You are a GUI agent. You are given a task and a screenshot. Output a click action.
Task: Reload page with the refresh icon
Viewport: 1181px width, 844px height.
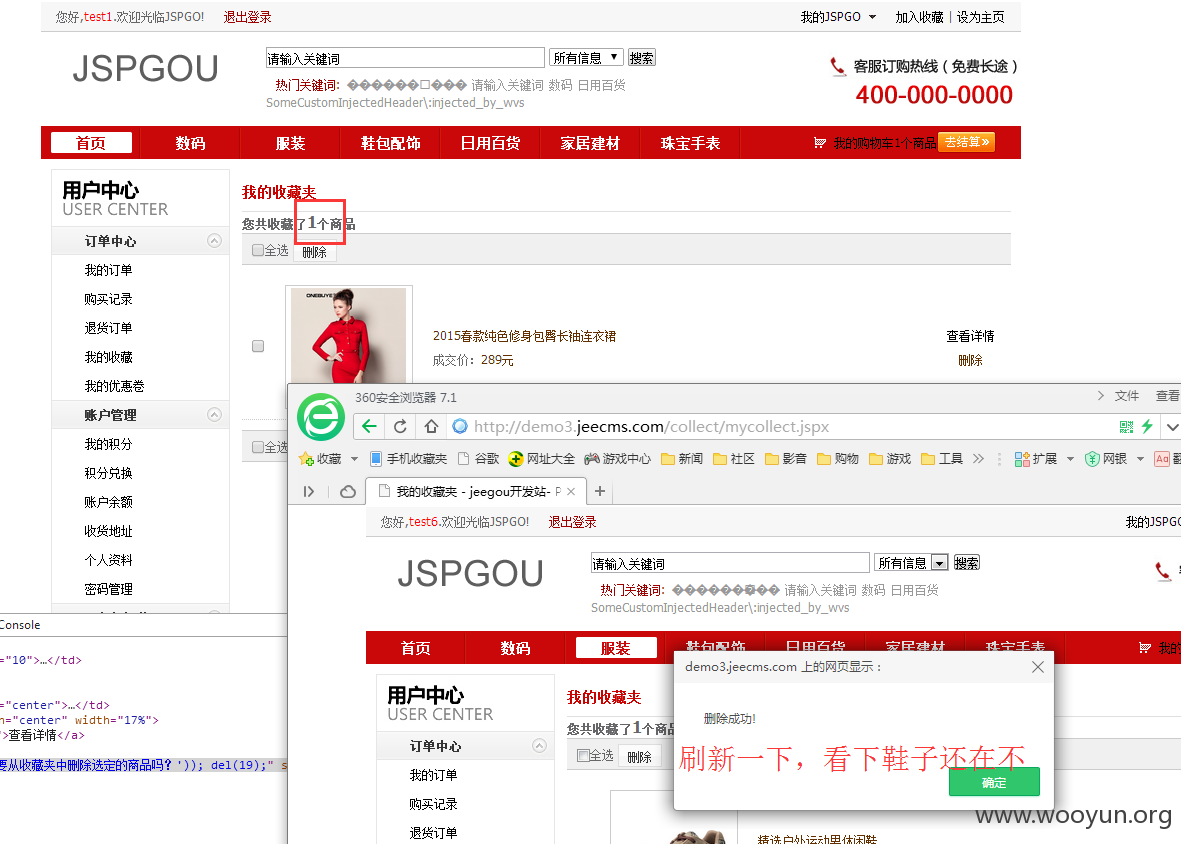(x=401, y=426)
